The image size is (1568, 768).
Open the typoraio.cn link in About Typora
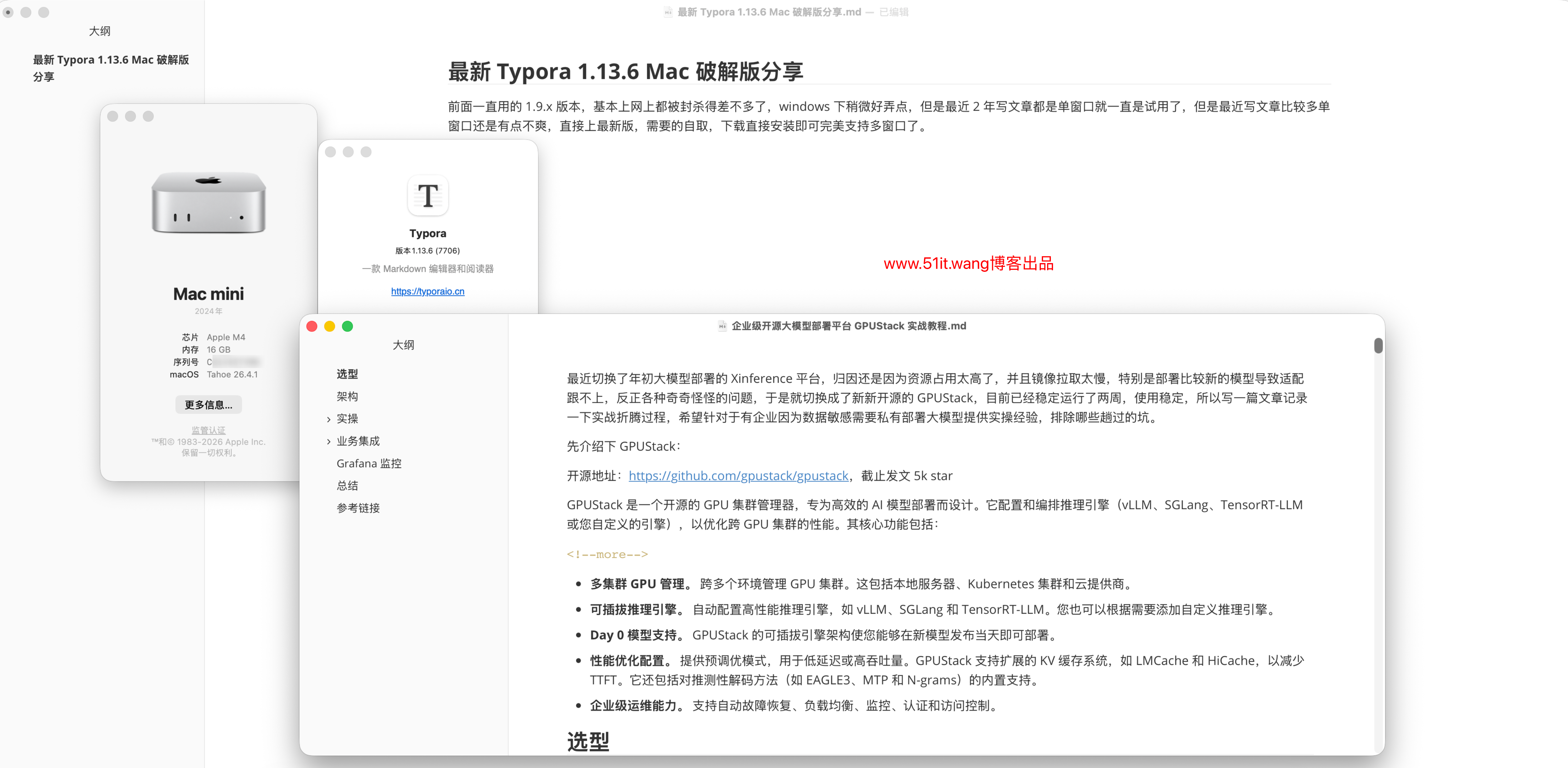tap(427, 291)
